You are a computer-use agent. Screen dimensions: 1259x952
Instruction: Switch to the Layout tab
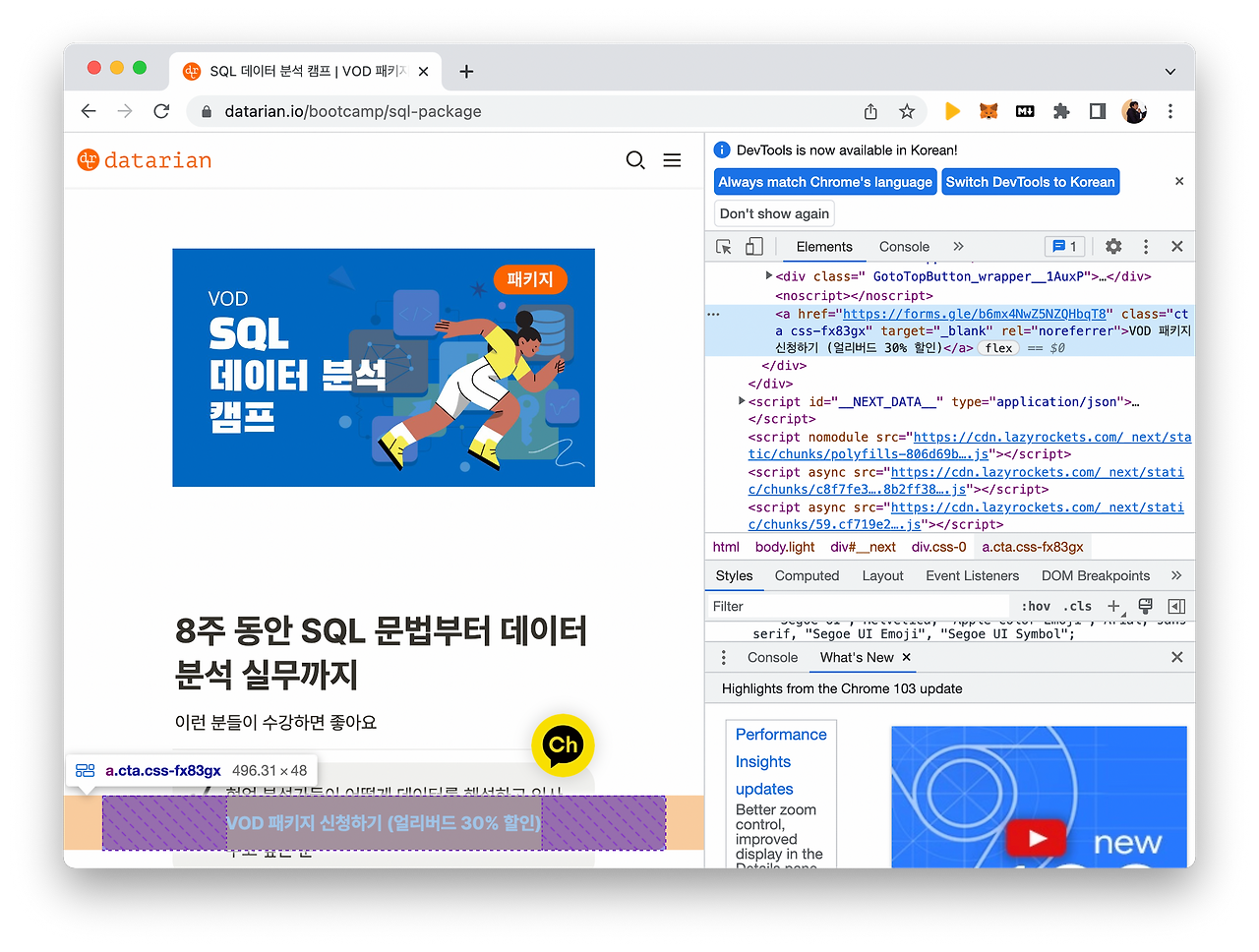pos(882,576)
